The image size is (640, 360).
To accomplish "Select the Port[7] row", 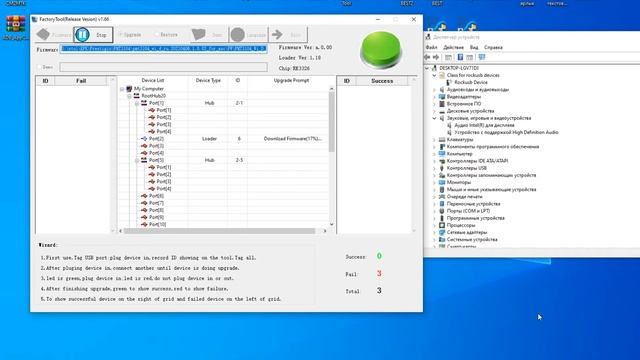I will point(224,203).
